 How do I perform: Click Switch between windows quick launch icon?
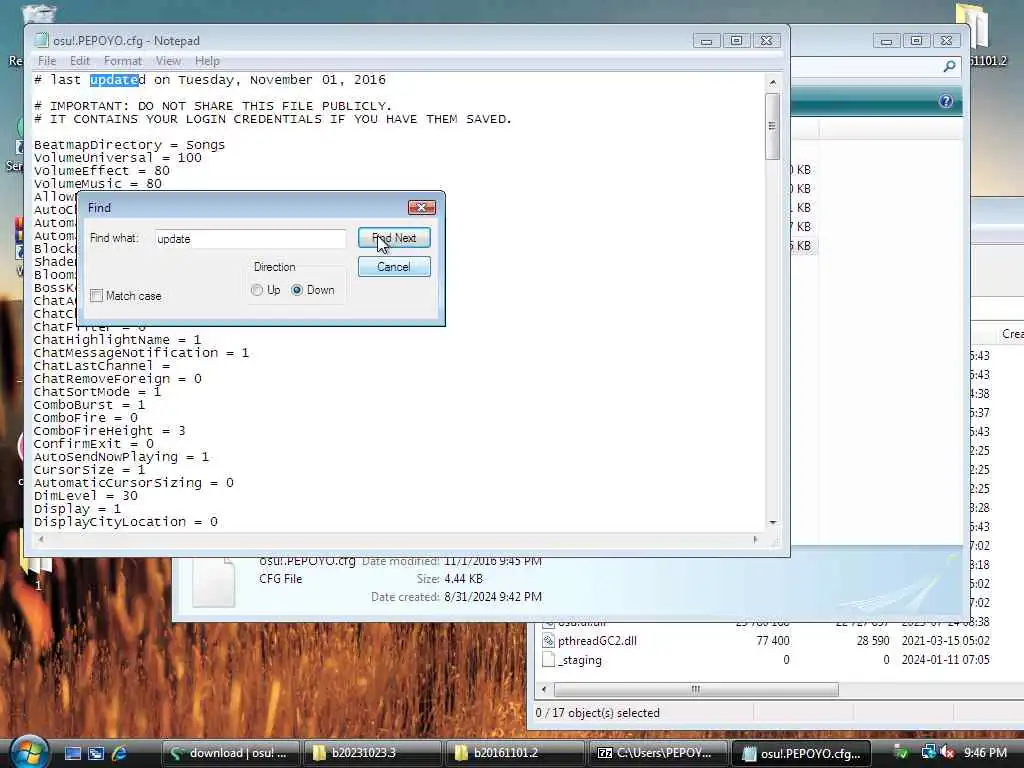96,753
